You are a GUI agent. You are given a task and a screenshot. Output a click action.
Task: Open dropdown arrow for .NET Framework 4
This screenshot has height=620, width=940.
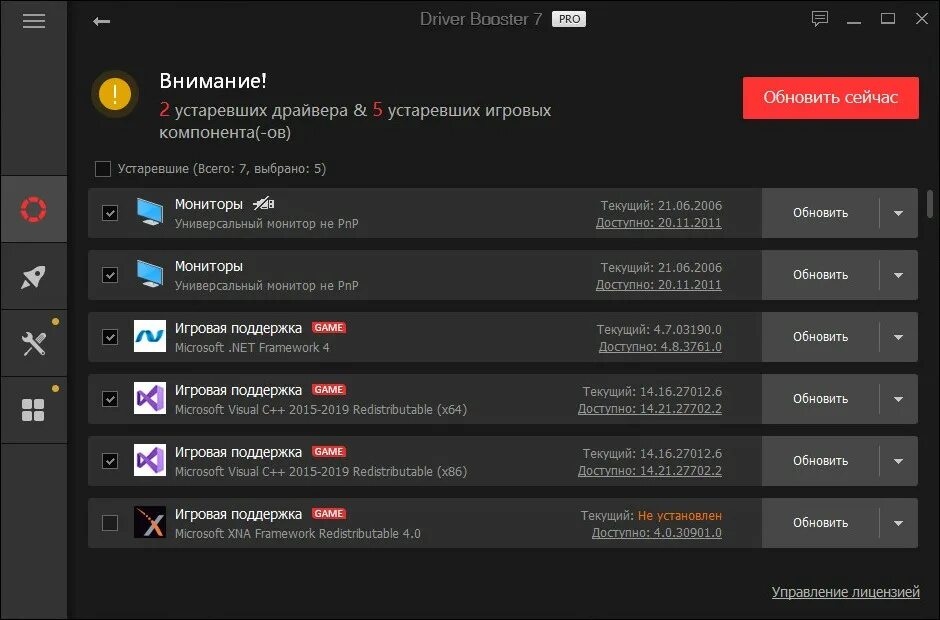(x=898, y=337)
